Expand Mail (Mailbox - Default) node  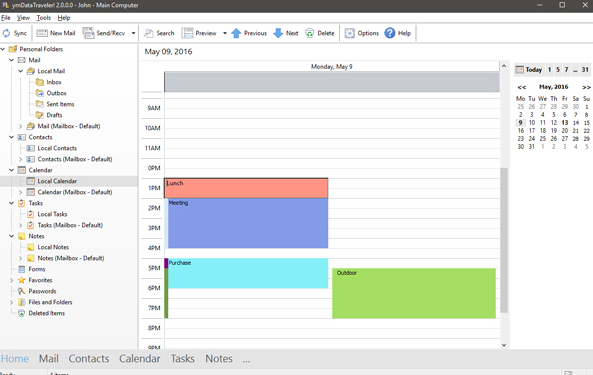21,126
